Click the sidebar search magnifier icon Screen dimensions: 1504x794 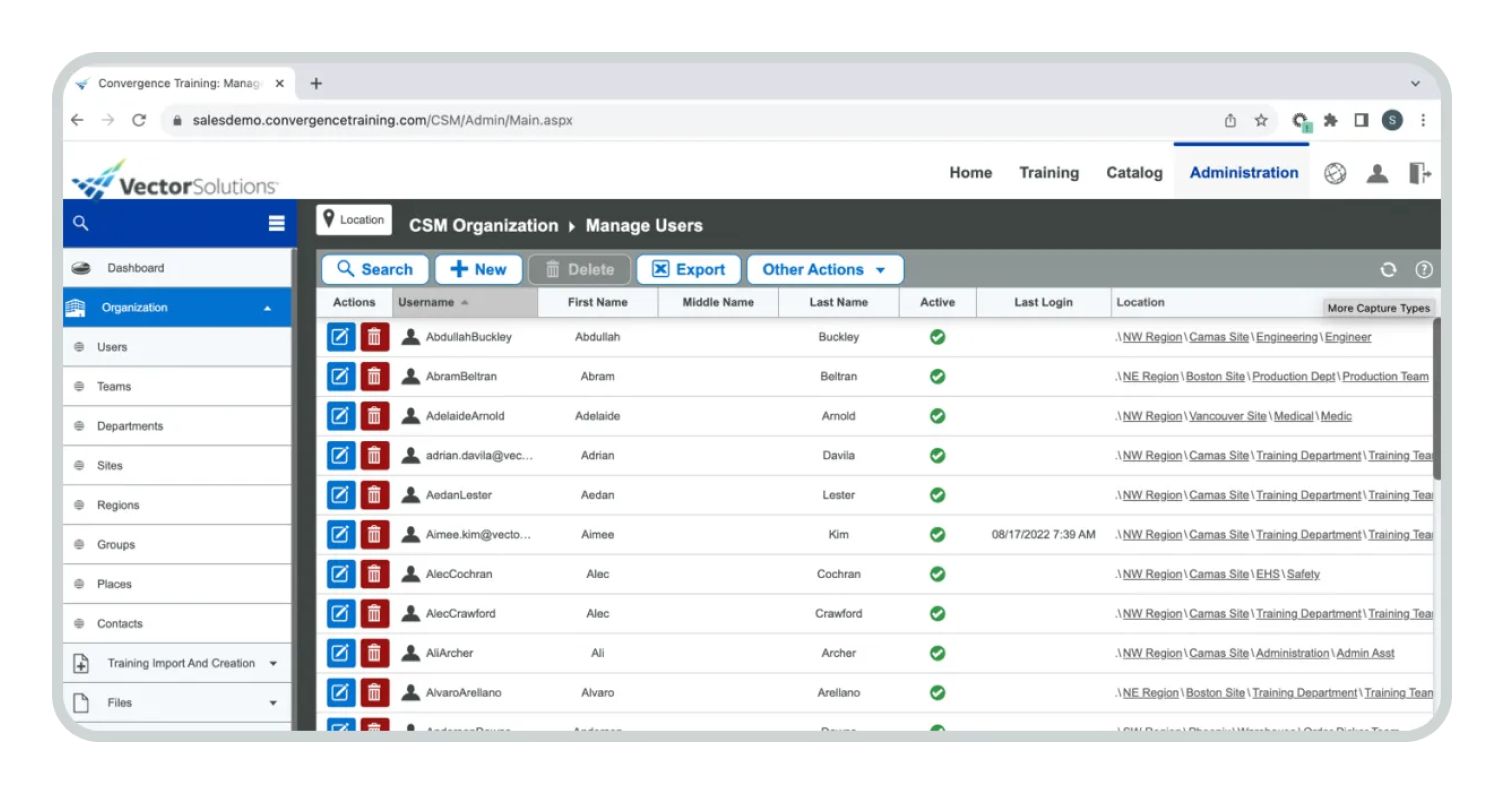[x=81, y=224]
